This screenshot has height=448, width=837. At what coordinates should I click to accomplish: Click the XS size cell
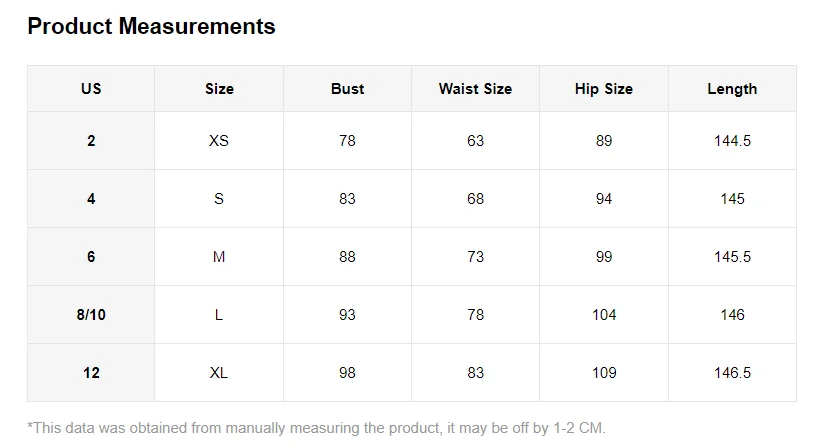pos(219,141)
